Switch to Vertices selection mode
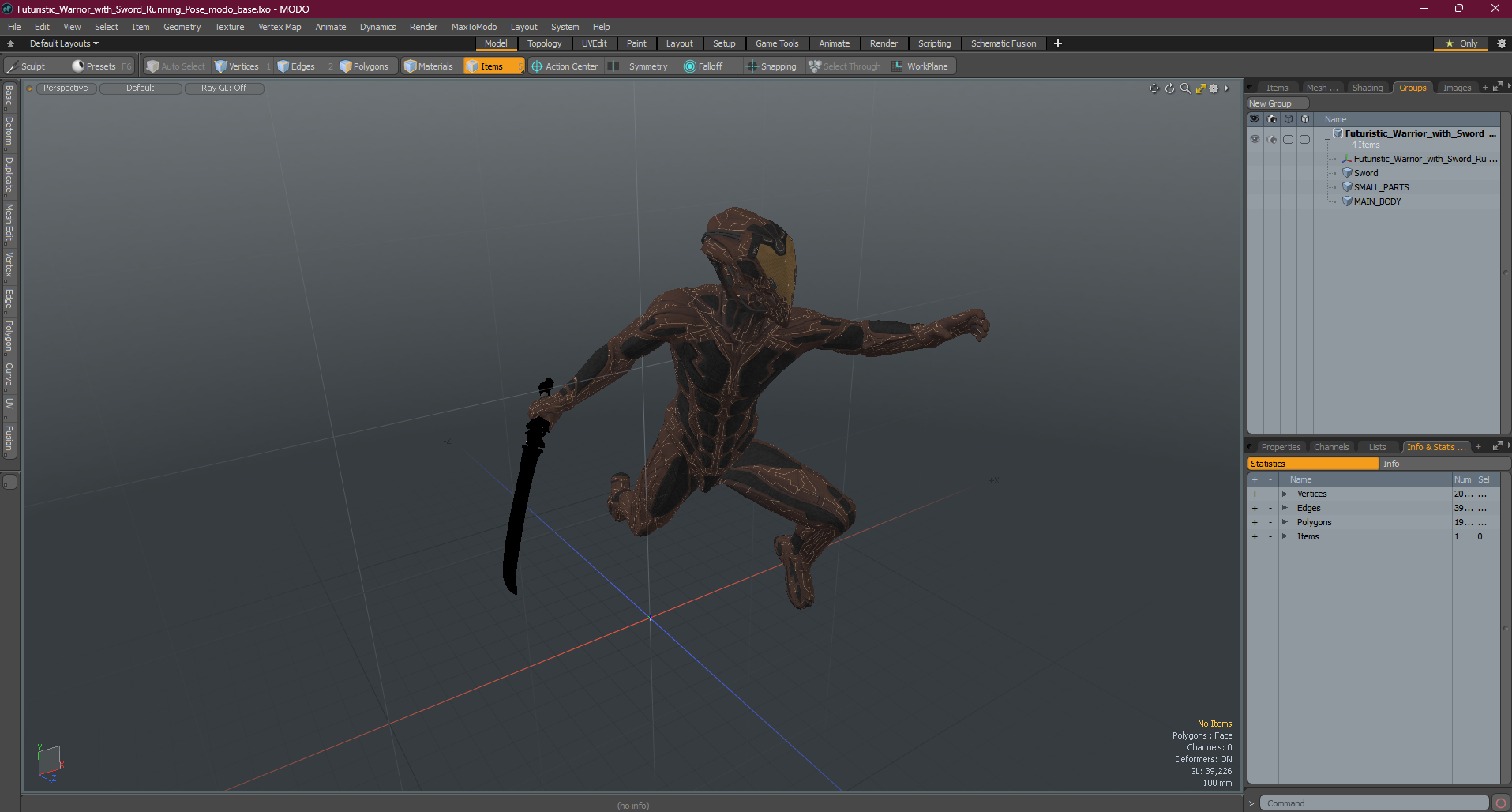Viewport: 1512px width, 812px height. coord(243,66)
